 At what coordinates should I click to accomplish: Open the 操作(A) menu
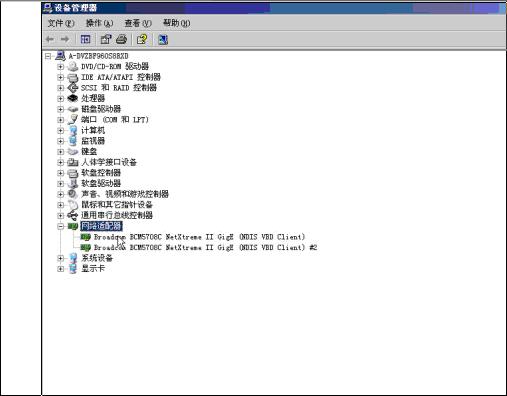click(x=99, y=23)
